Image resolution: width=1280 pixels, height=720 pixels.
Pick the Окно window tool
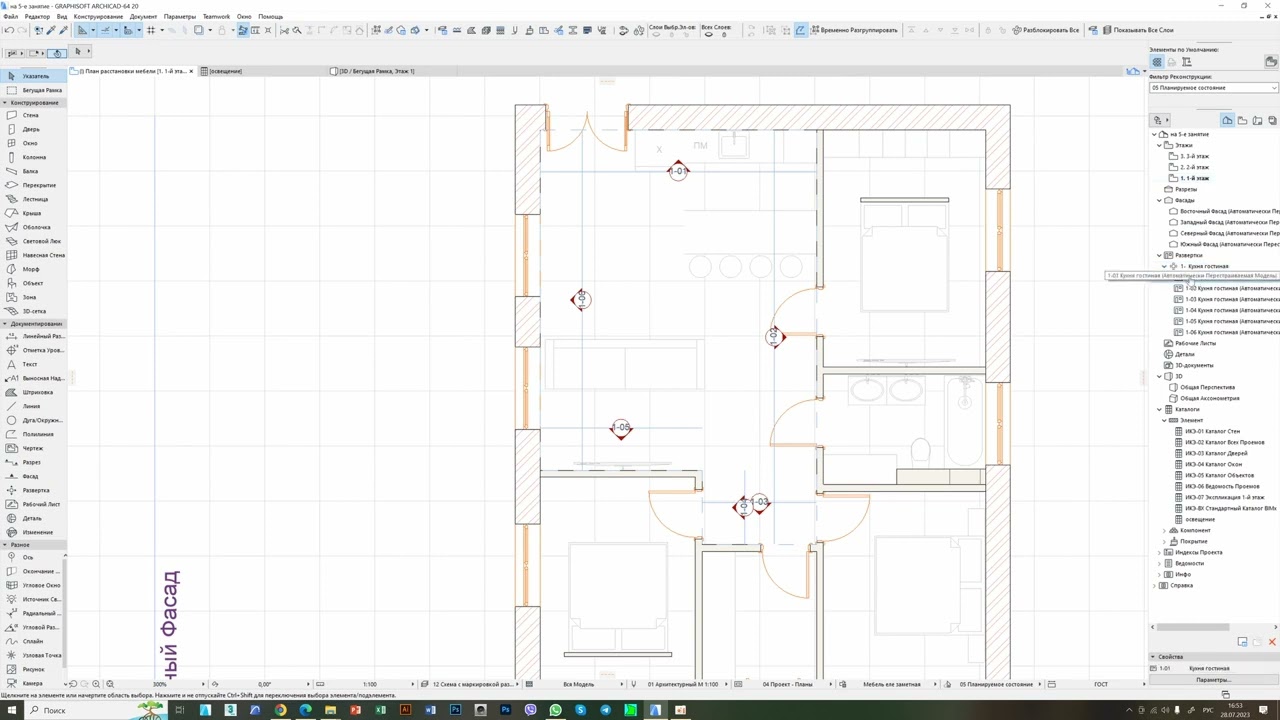click(30, 143)
